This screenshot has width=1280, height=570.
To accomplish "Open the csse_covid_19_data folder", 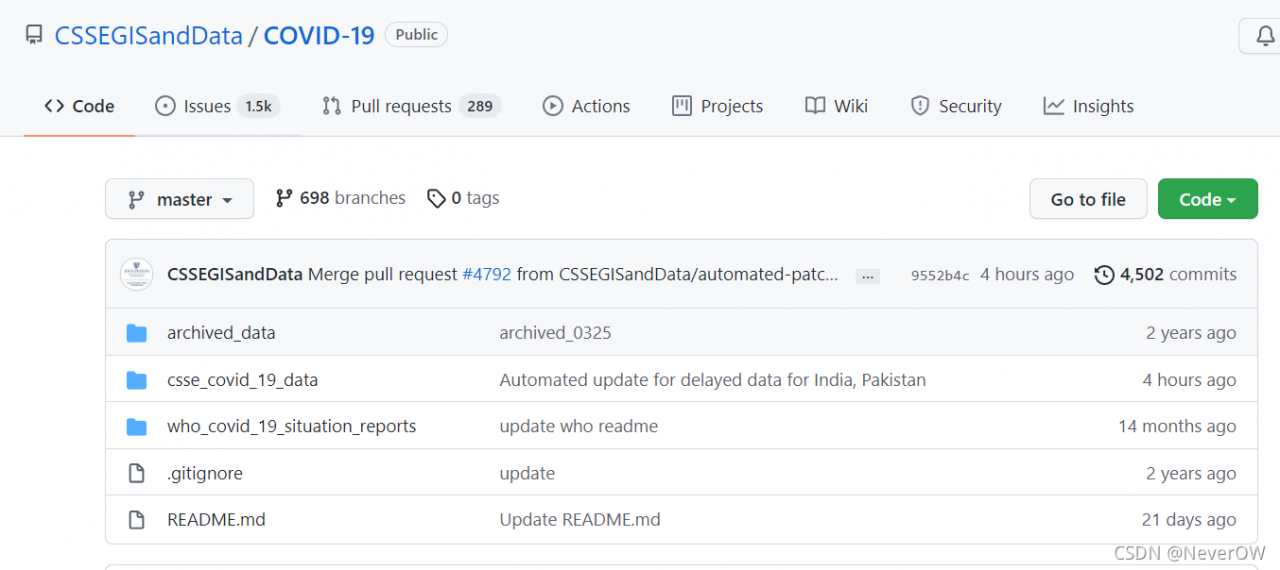I will pyautogui.click(x=243, y=380).
